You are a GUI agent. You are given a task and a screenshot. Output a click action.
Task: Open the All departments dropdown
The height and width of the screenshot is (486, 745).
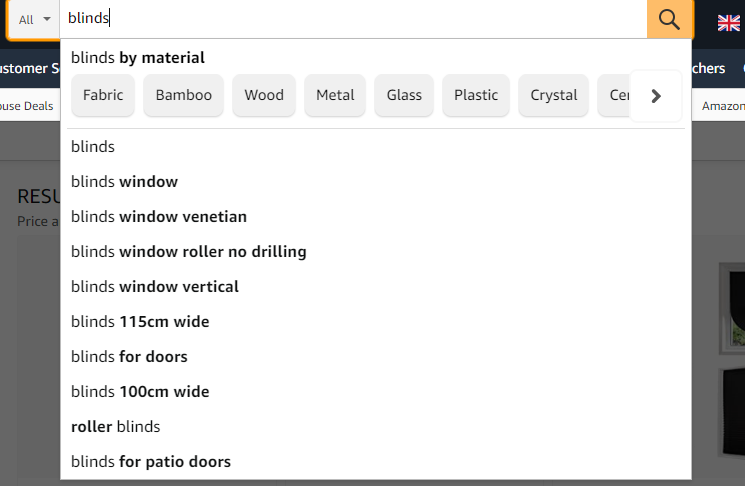(34, 19)
